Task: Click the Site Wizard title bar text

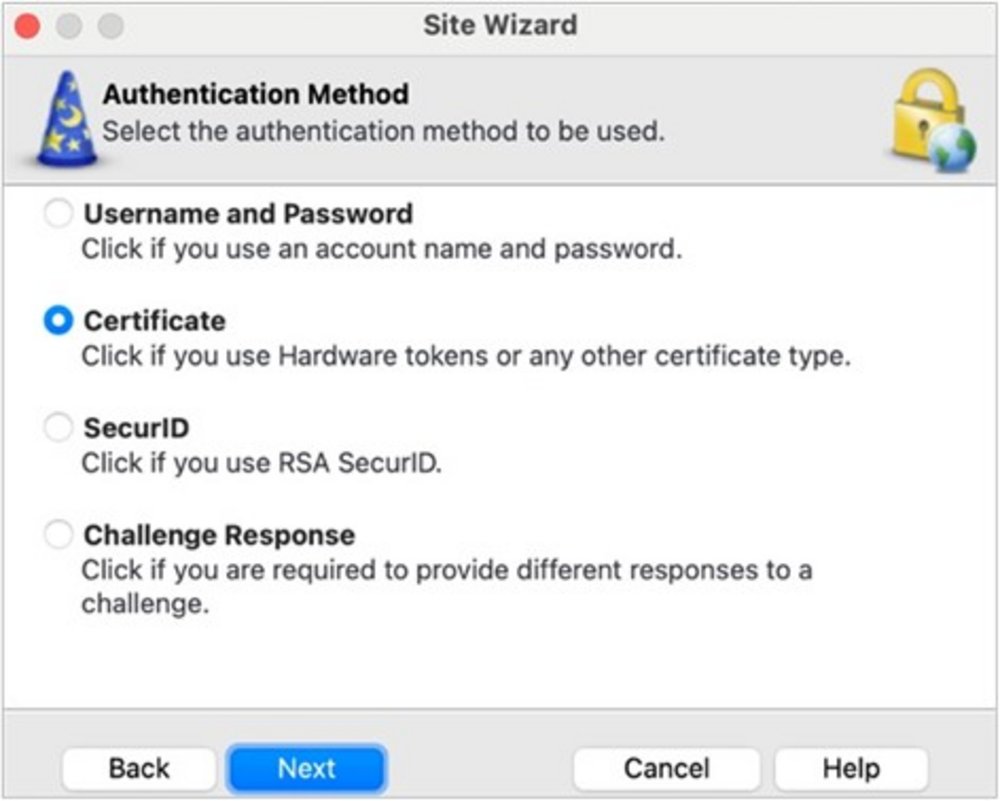Action: [500, 25]
